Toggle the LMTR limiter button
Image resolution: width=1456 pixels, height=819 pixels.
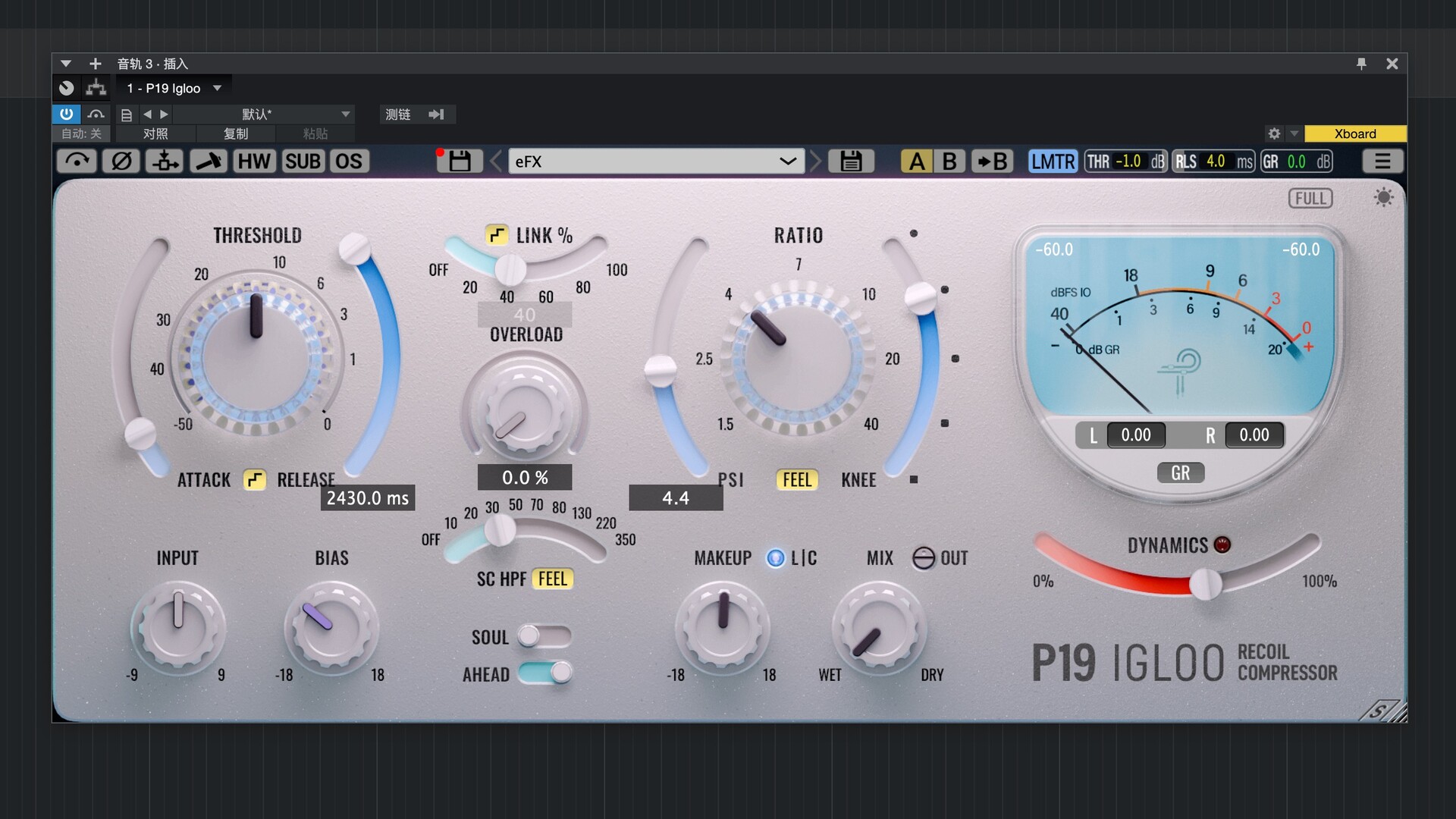[x=1053, y=161]
